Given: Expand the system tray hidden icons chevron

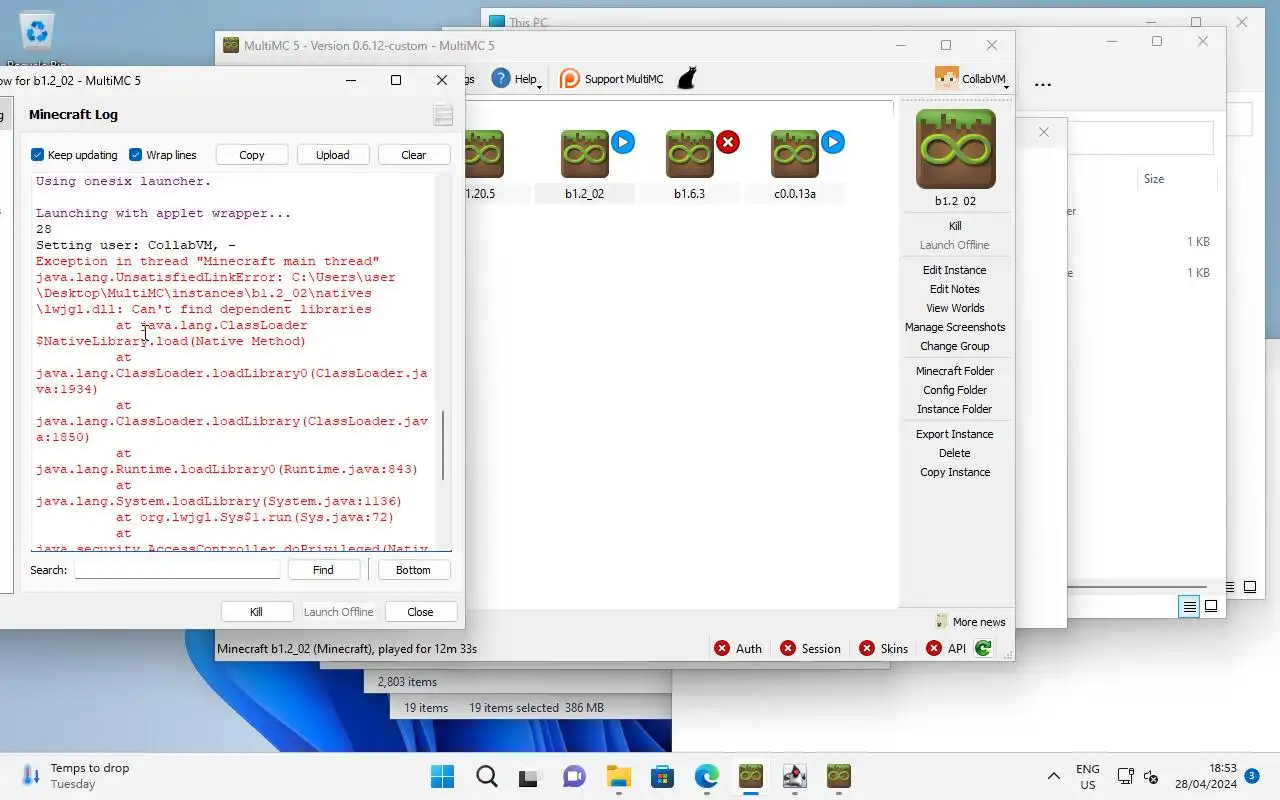Looking at the screenshot, I should [1054, 776].
